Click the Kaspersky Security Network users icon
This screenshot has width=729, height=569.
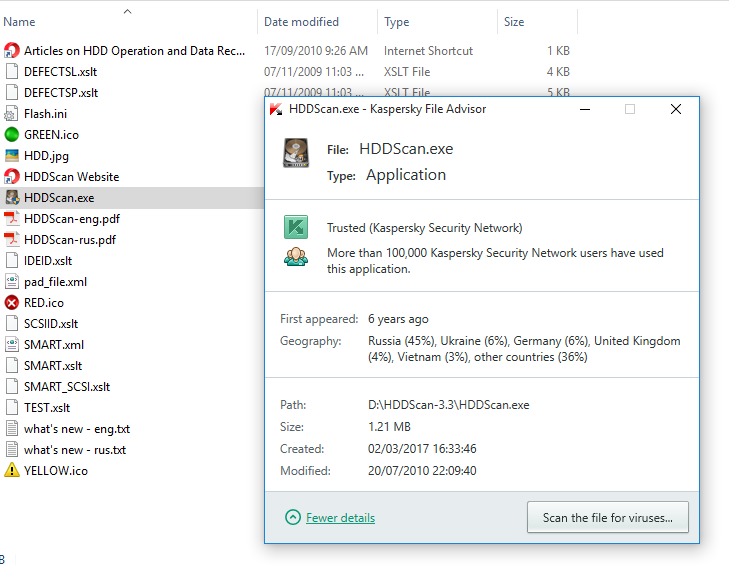point(295,258)
